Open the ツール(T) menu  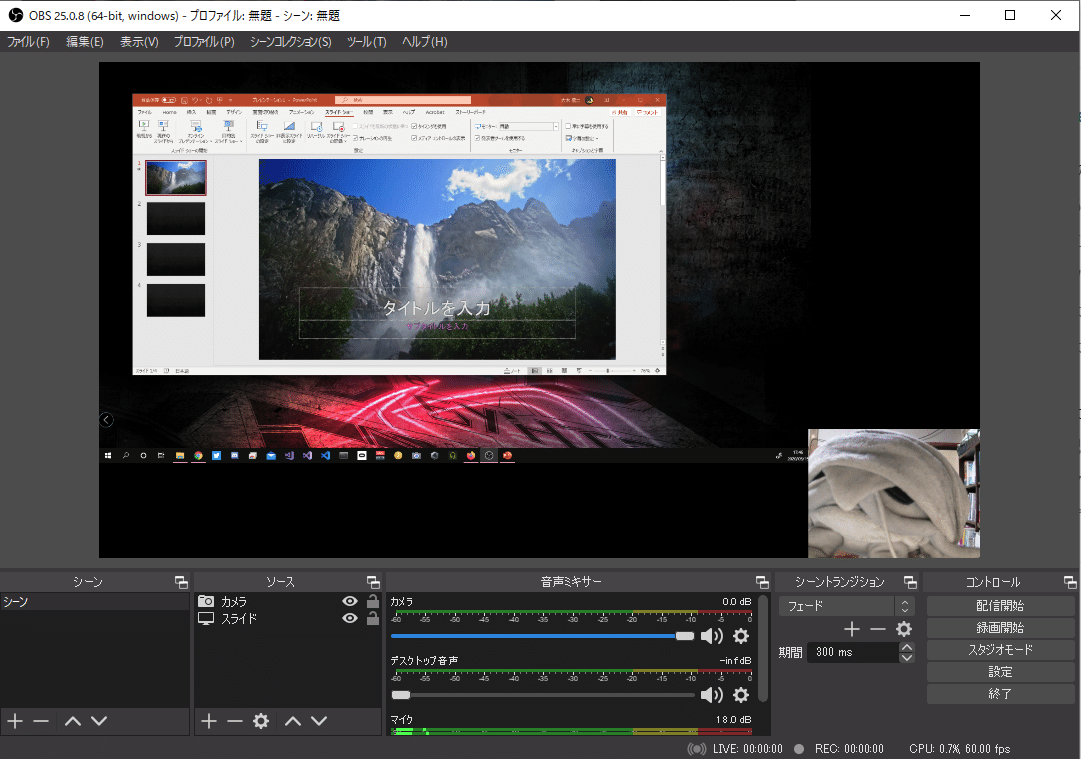point(366,41)
